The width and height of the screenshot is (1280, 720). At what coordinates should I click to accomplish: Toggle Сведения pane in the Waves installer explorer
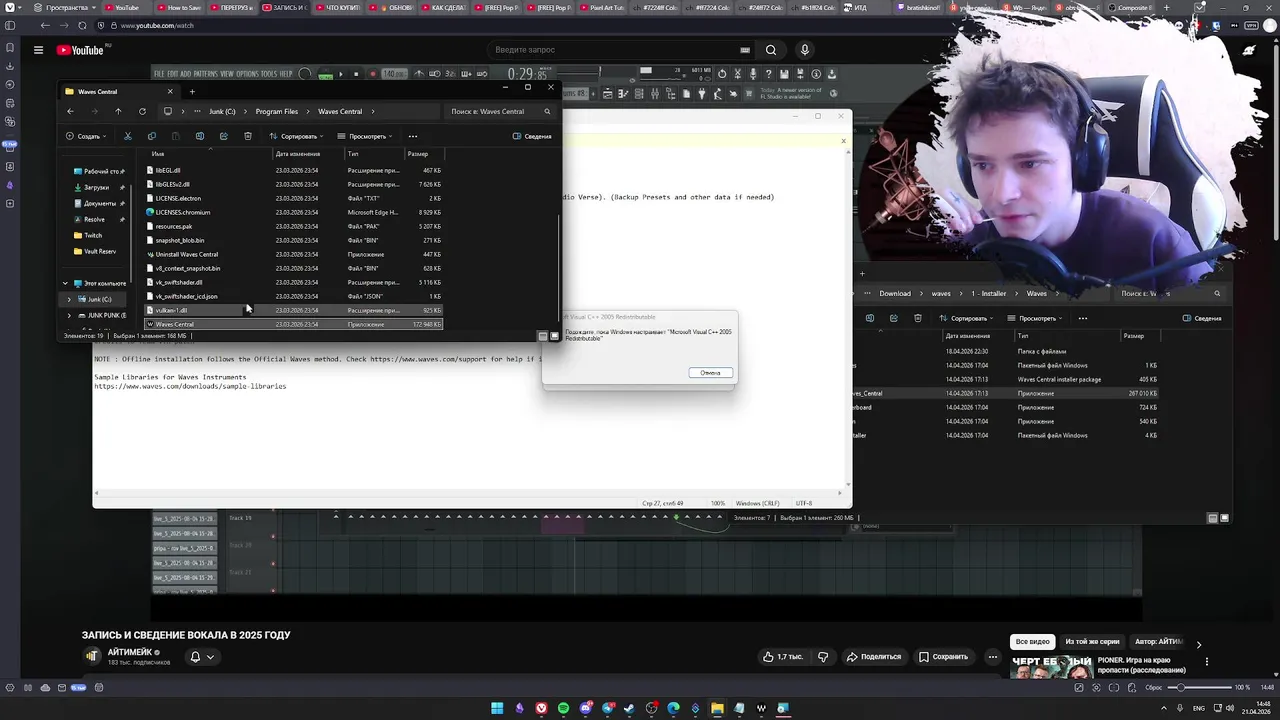click(1202, 318)
